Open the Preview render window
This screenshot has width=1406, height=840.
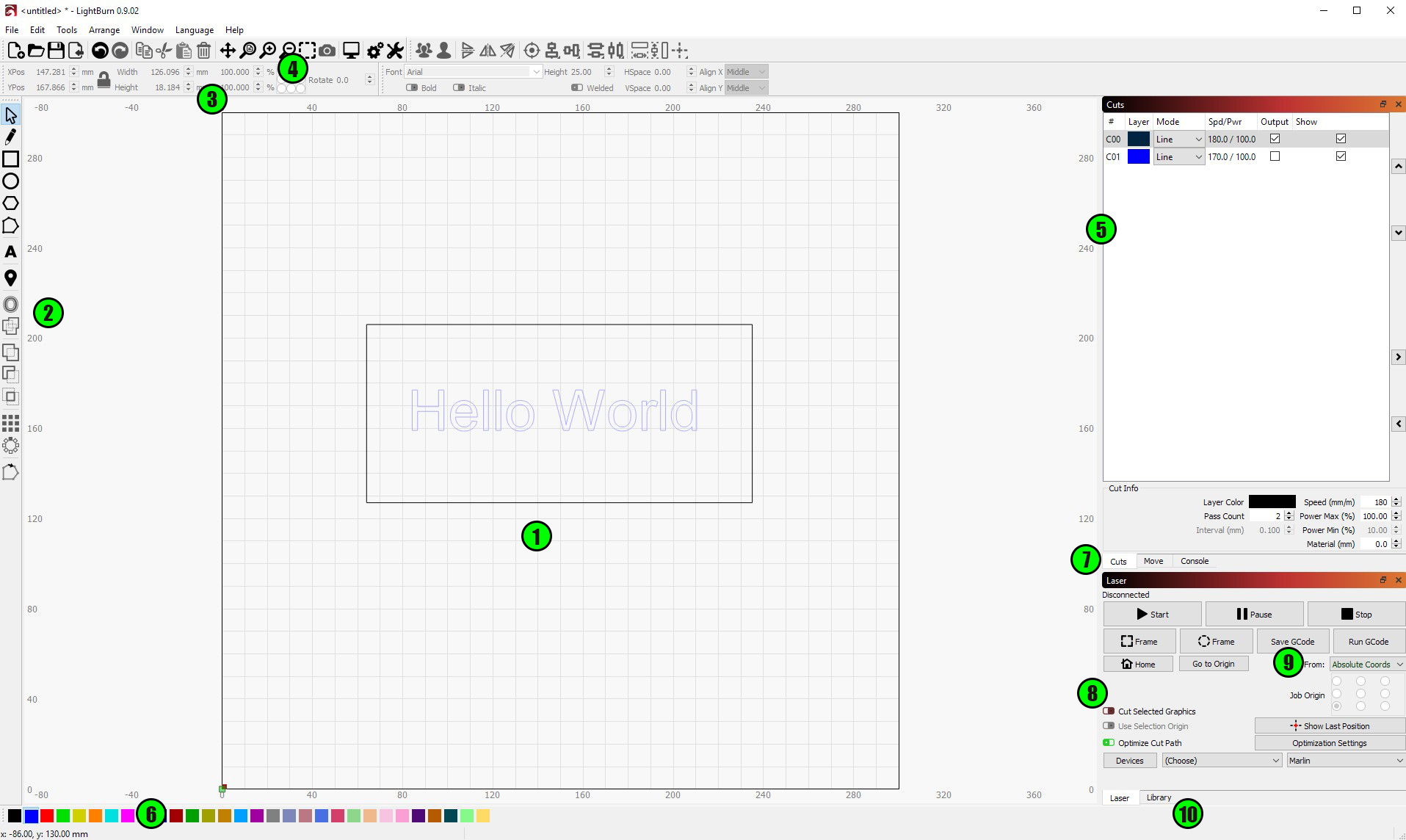(x=351, y=50)
